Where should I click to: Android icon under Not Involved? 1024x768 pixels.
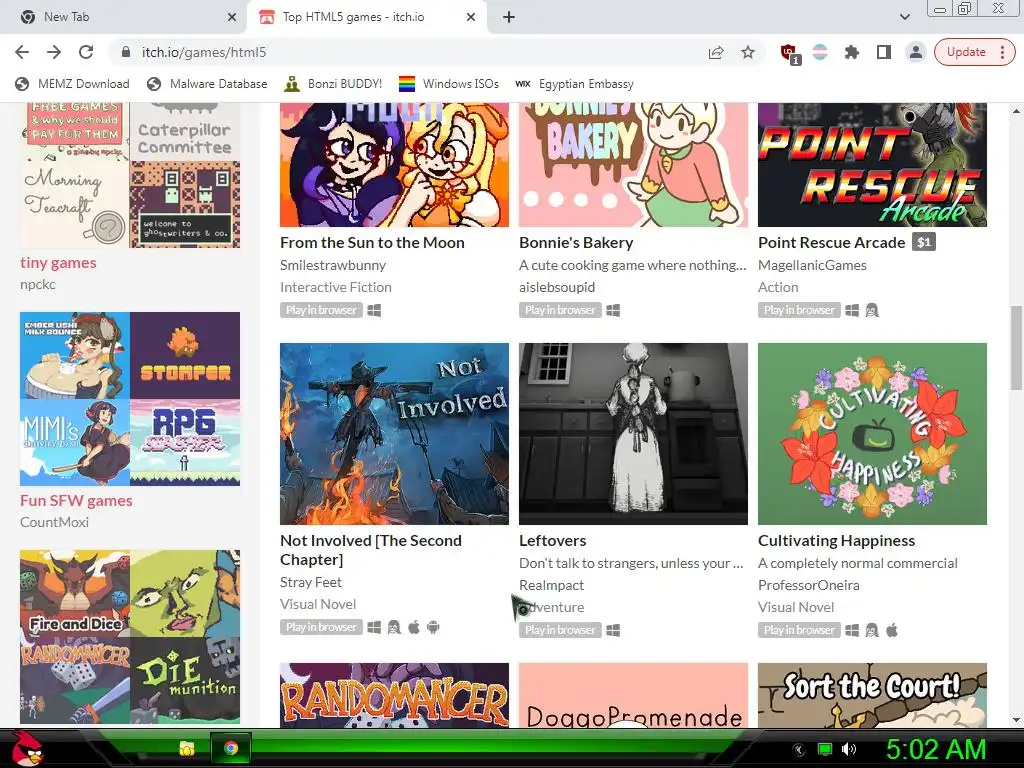click(433, 628)
